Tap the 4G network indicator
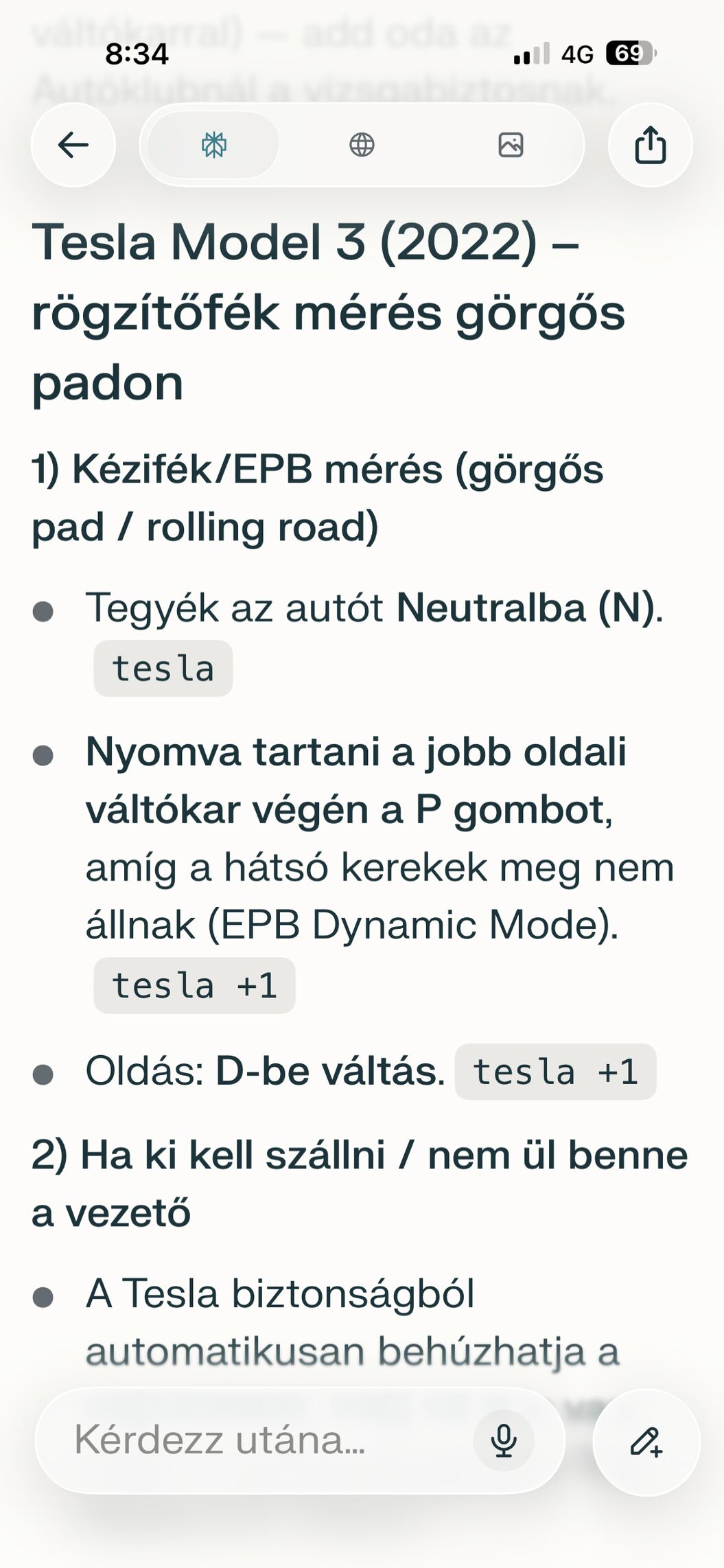 [576, 54]
